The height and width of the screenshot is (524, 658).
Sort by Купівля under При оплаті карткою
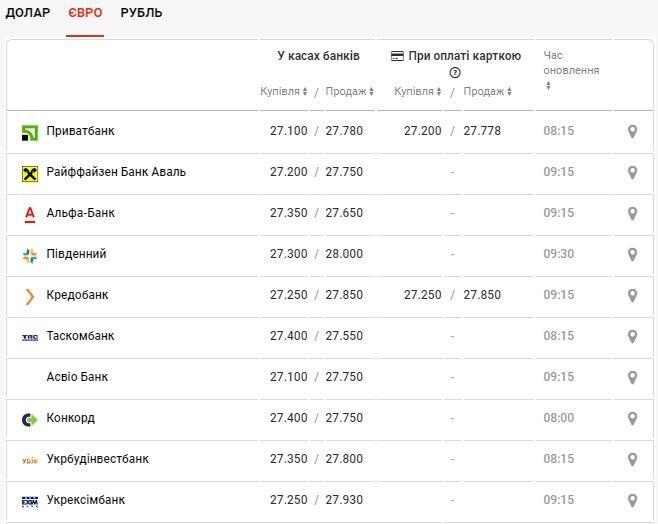tap(418, 91)
